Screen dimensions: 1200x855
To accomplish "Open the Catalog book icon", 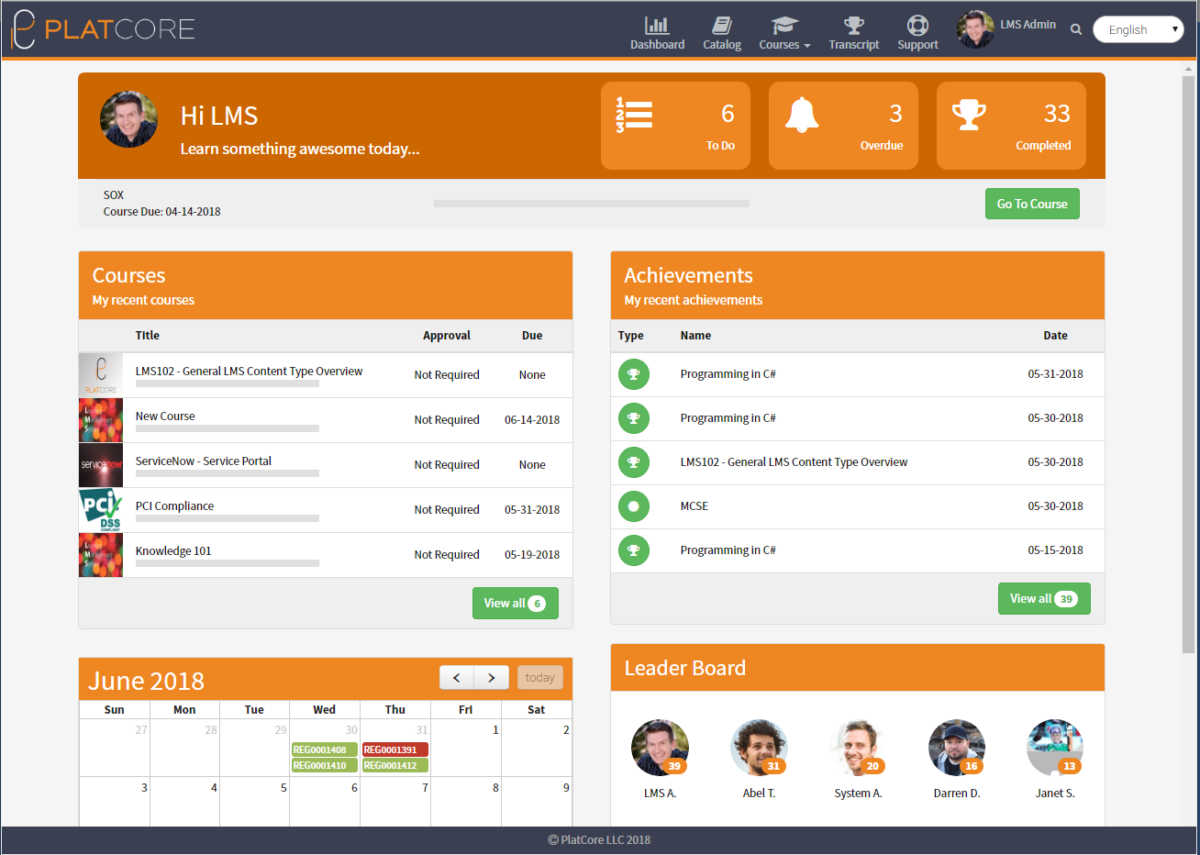I will pyautogui.click(x=722, y=25).
